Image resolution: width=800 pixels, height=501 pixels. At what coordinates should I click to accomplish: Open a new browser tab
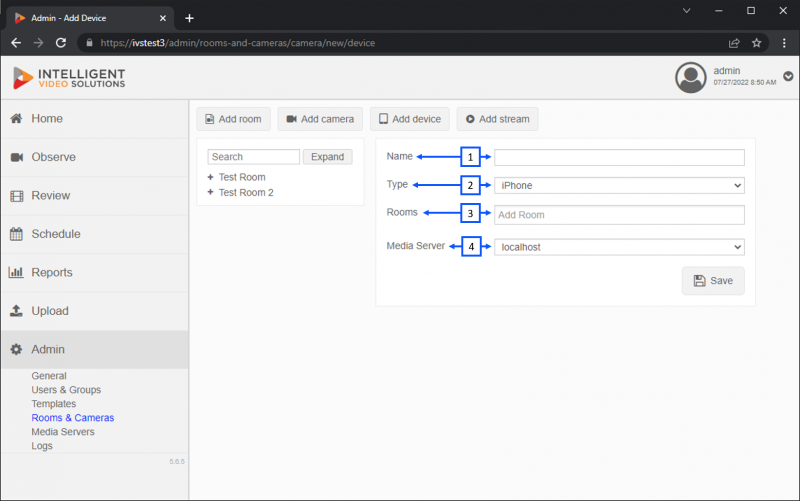coord(189,18)
